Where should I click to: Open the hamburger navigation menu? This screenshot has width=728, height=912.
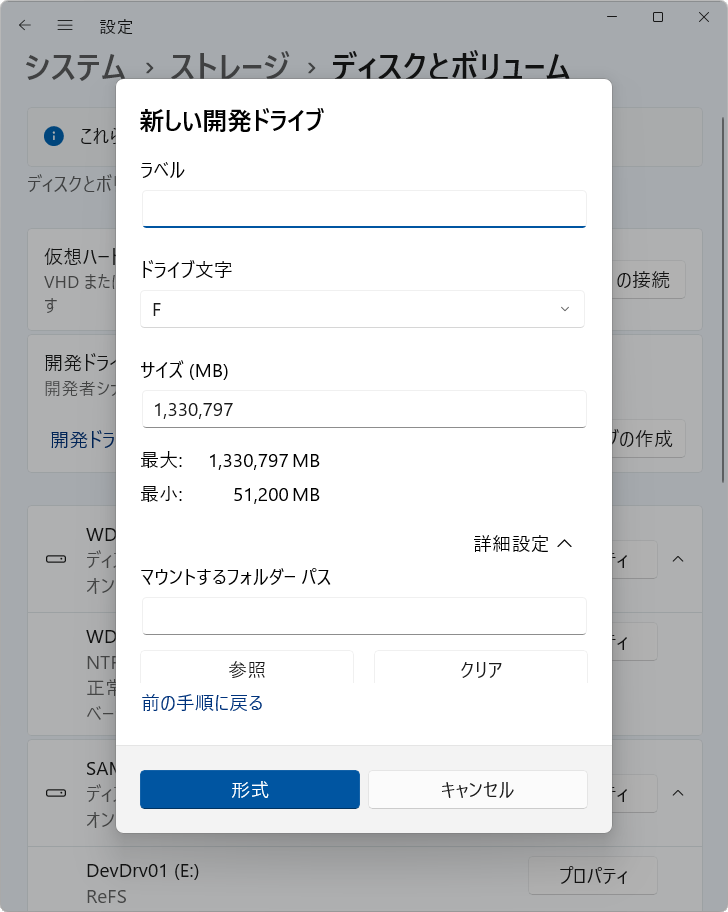click(x=65, y=25)
